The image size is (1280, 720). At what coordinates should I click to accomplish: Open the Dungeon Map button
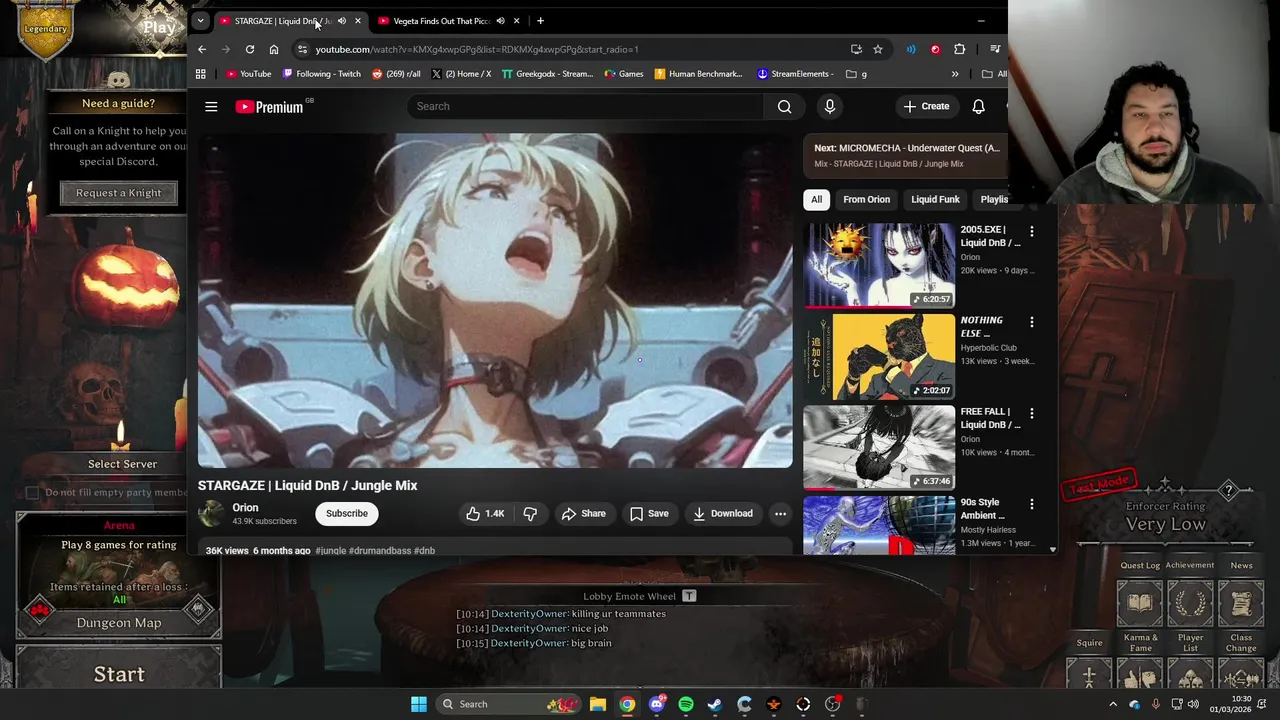[119, 622]
